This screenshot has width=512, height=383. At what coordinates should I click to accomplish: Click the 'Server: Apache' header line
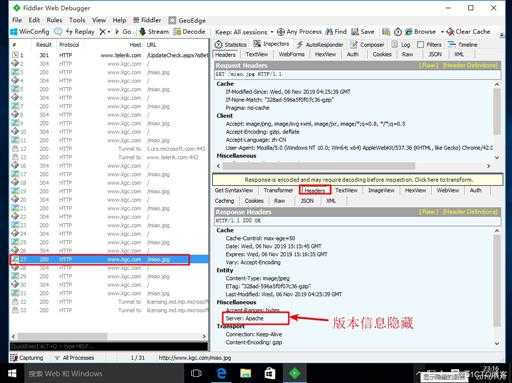click(244, 318)
